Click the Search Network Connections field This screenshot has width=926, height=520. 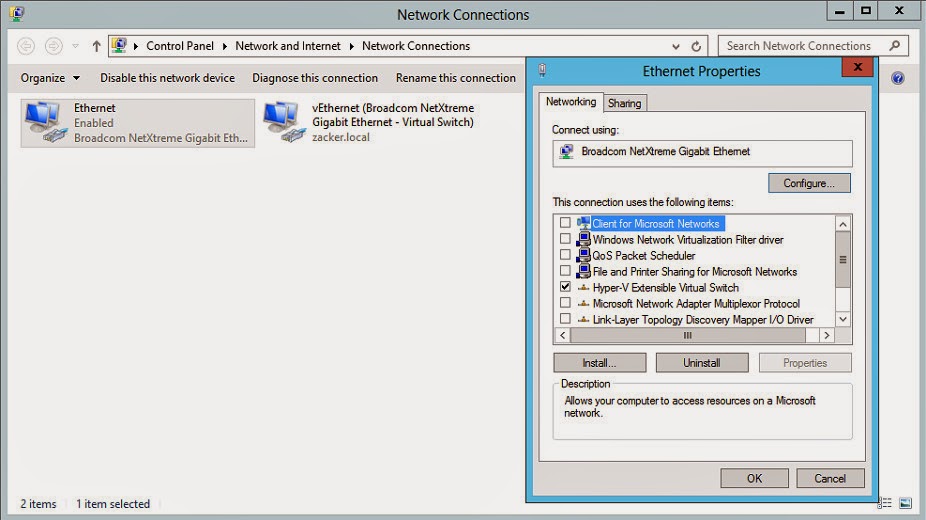click(x=813, y=46)
